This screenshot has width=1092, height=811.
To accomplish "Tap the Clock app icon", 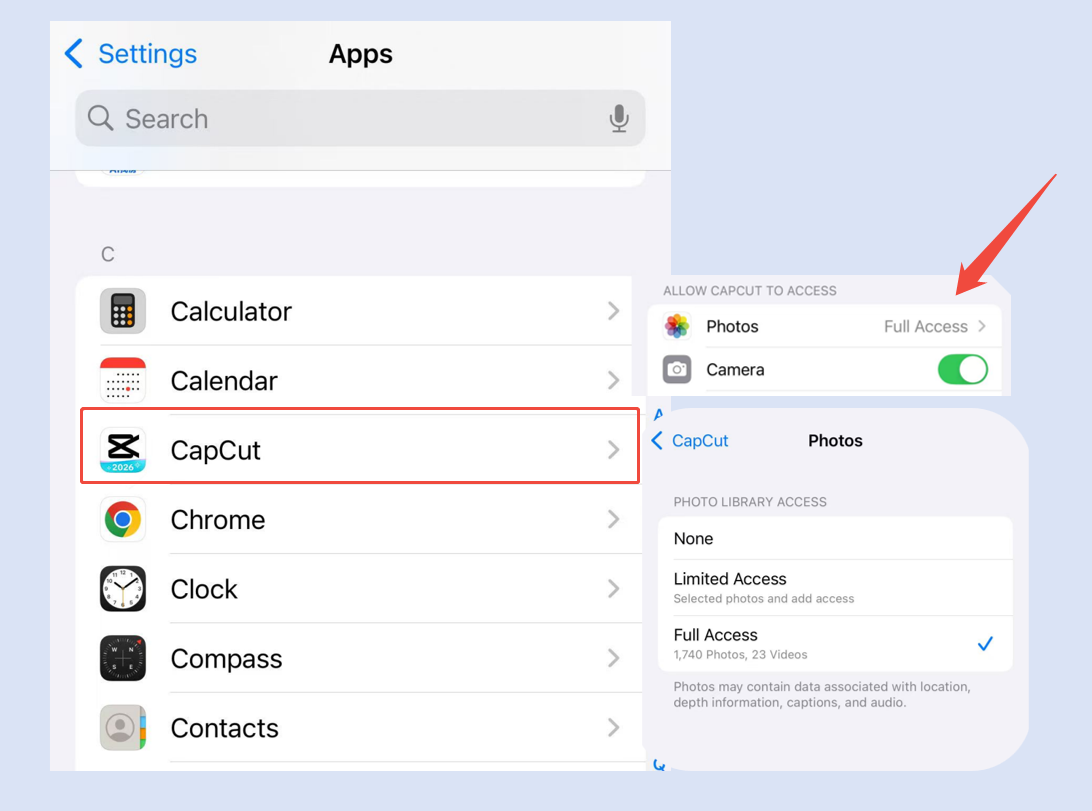I will [123, 589].
